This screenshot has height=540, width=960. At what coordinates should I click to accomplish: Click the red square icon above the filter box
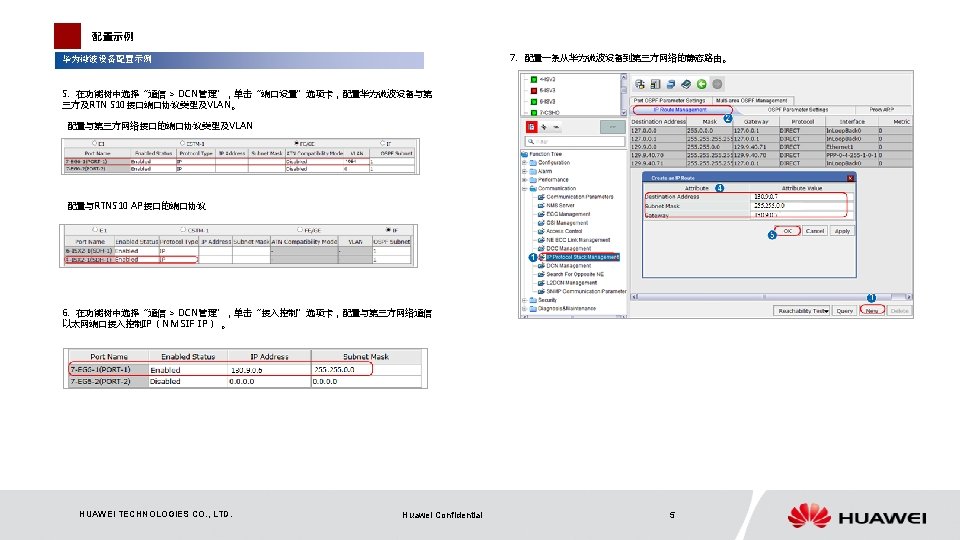pyautogui.click(x=531, y=127)
